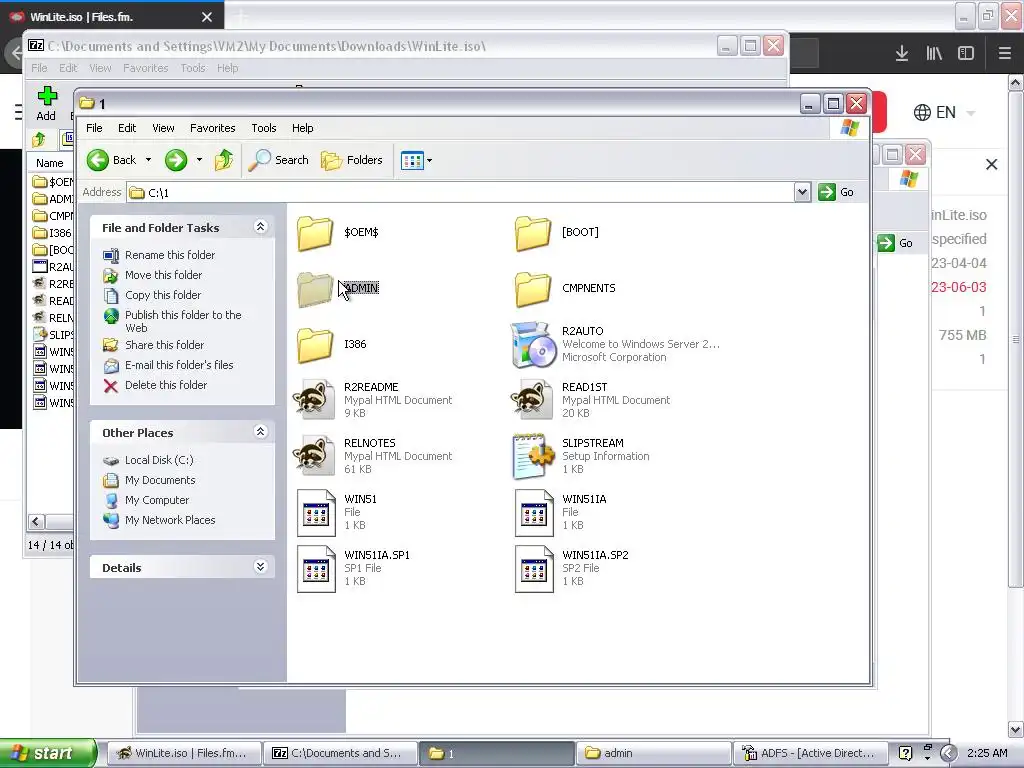1024x768 pixels.
Task: Expand the Address bar dropdown
Action: pyautogui.click(x=803, y=192)
